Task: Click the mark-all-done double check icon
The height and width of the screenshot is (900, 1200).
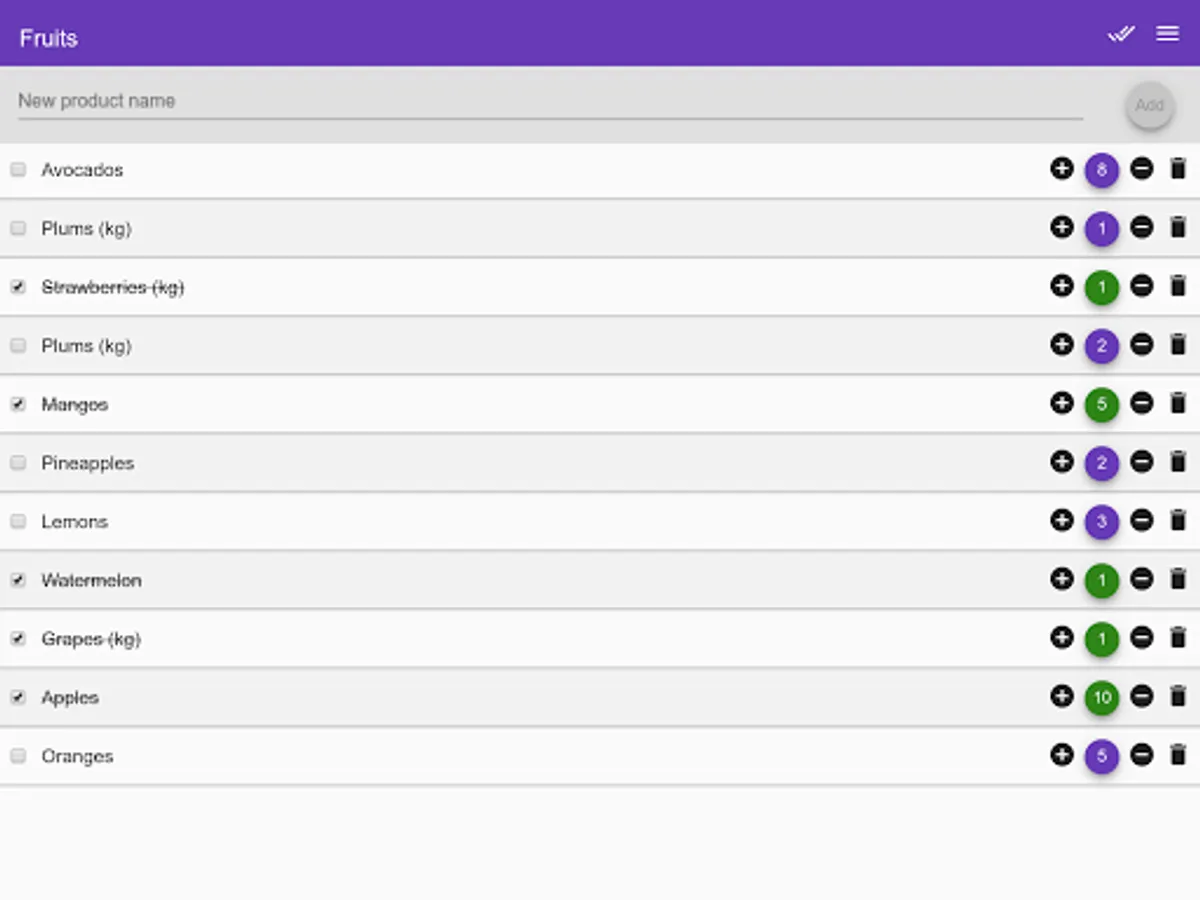Action: [x=1121, y=34]
